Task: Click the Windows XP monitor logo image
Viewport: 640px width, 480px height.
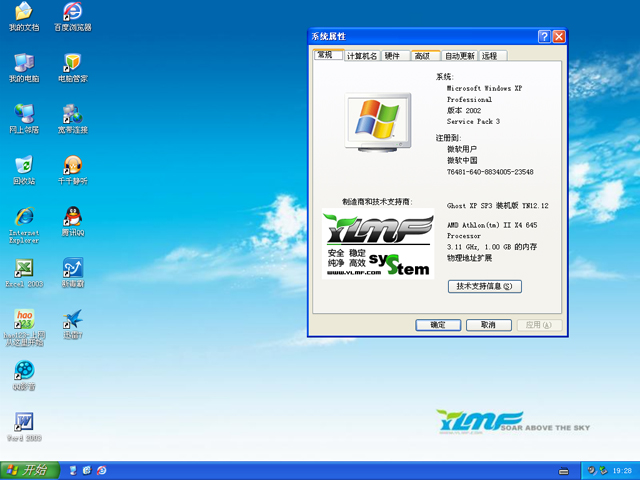Action: point(378,122)
